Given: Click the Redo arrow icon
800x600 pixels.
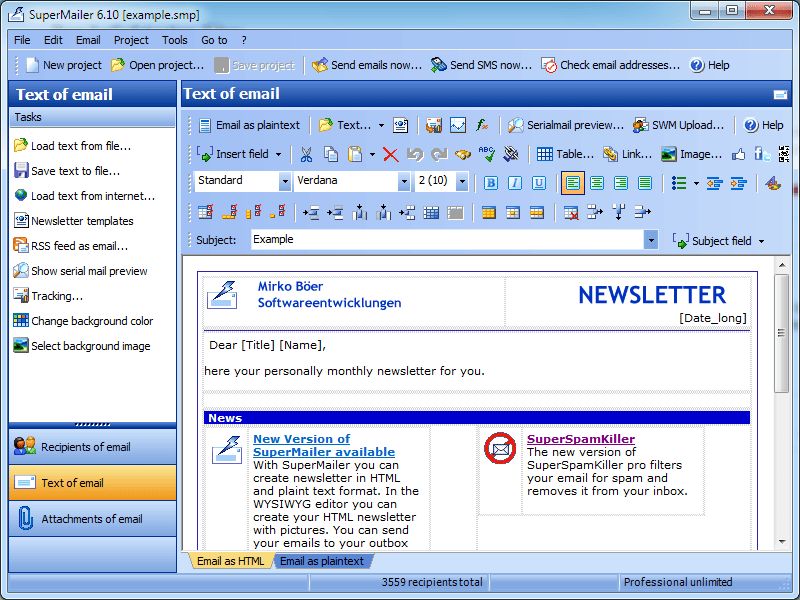Looking at the screenshot, I should coord(439,154).
